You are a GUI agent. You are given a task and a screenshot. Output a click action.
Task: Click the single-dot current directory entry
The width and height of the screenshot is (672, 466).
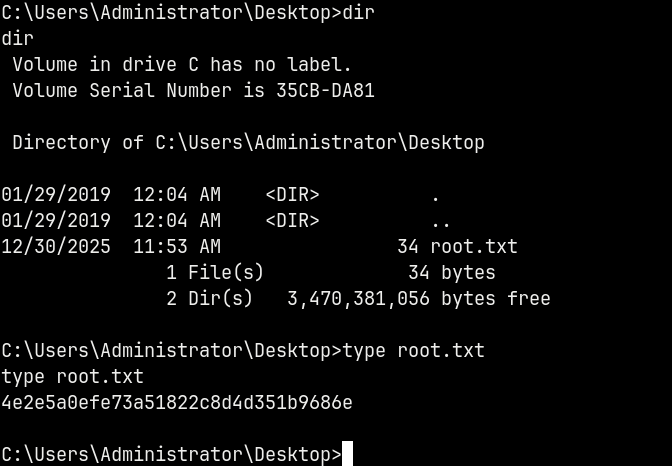(435, 194)
